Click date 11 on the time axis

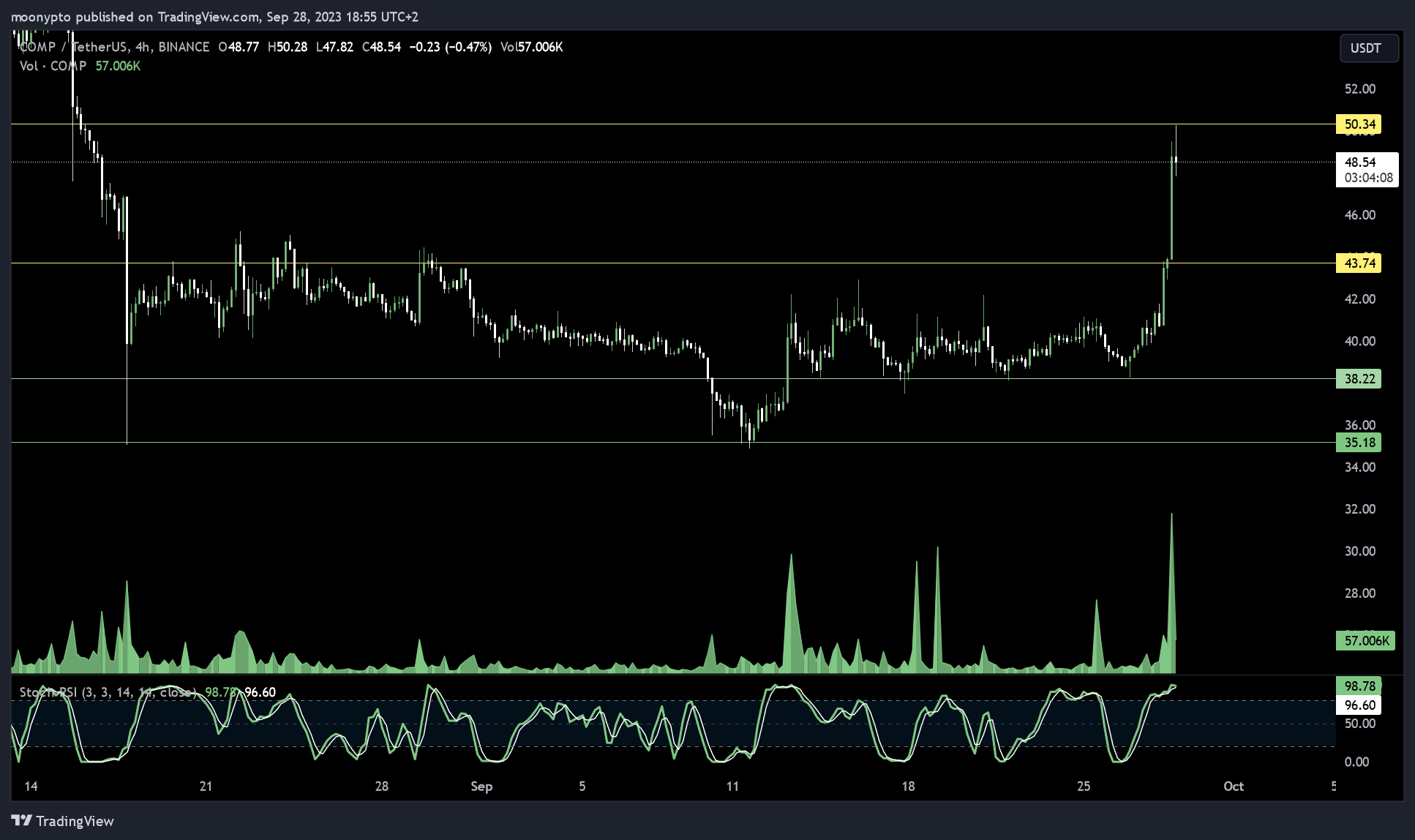[732, 787]
